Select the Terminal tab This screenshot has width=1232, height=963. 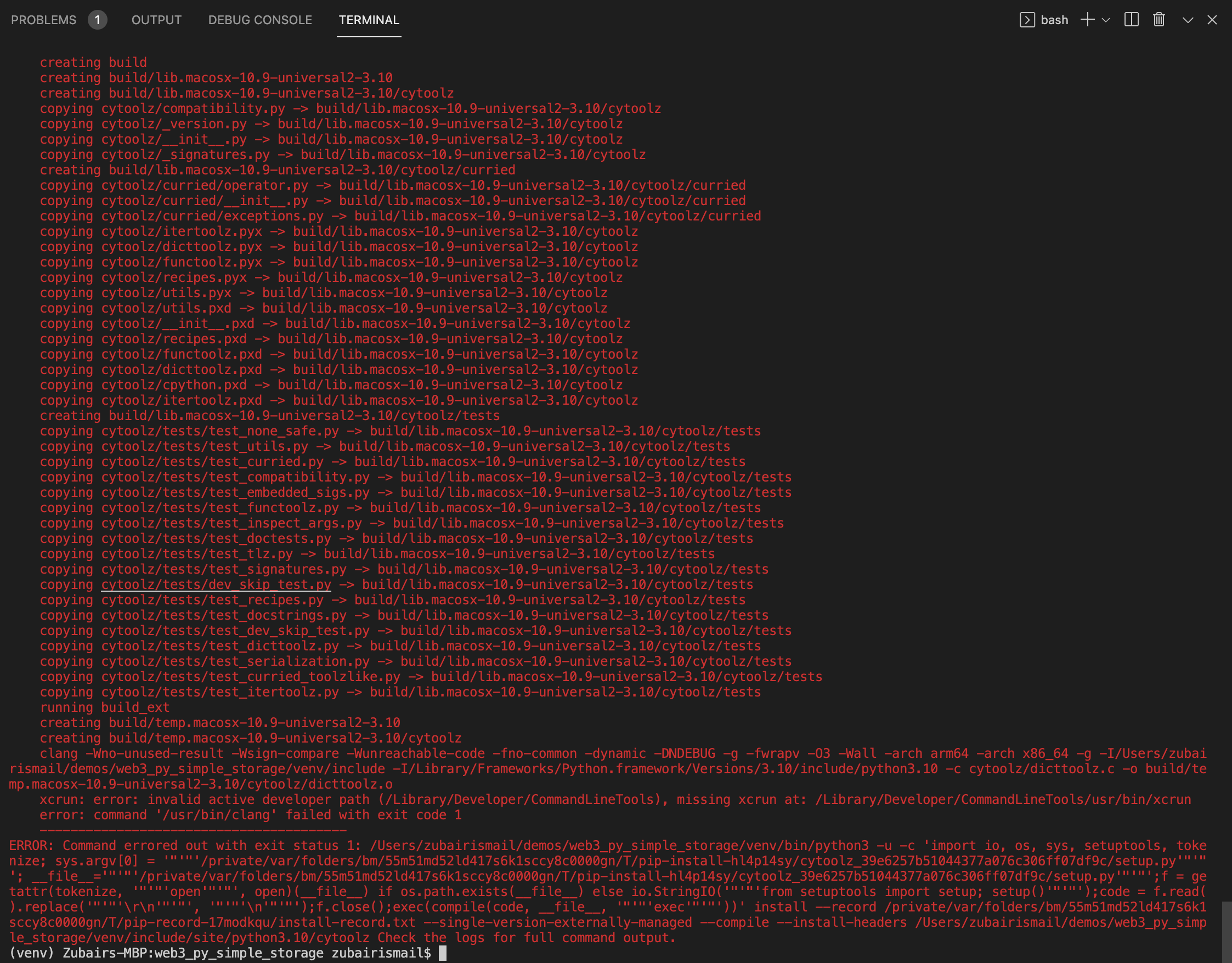[x=369, y=20]
